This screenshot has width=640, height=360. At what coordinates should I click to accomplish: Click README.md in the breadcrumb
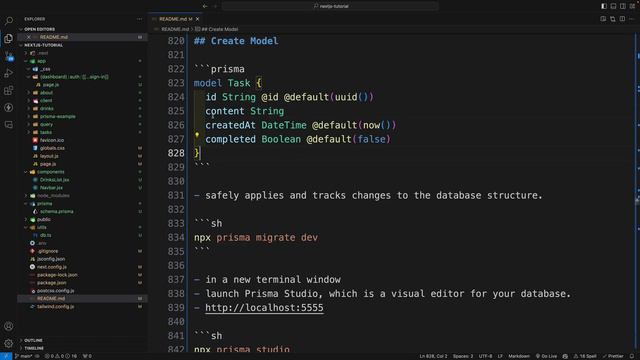[175, 29]
